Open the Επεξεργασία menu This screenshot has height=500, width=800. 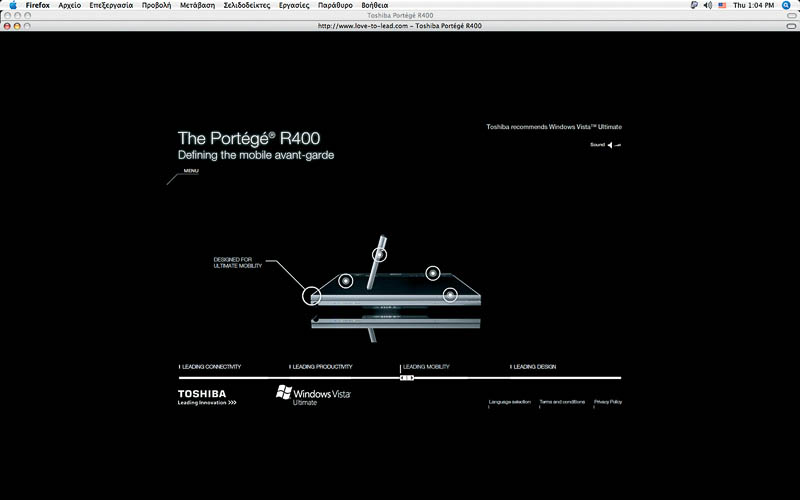tap(111, 5)
